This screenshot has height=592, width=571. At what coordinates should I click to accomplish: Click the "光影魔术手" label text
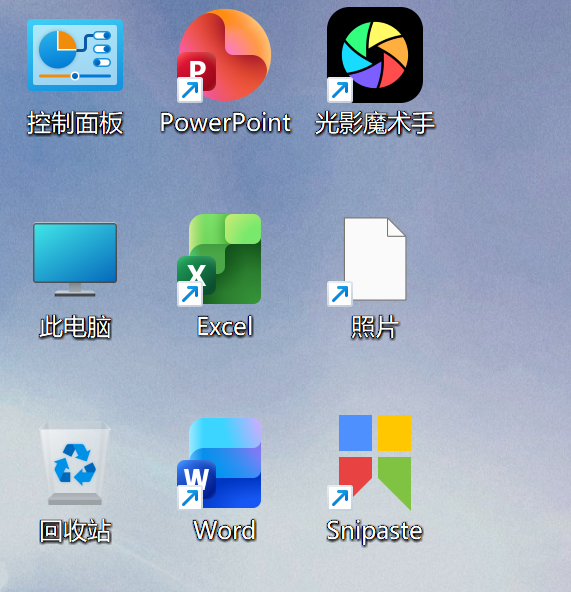pyautogui.click(x=375, y=123)
